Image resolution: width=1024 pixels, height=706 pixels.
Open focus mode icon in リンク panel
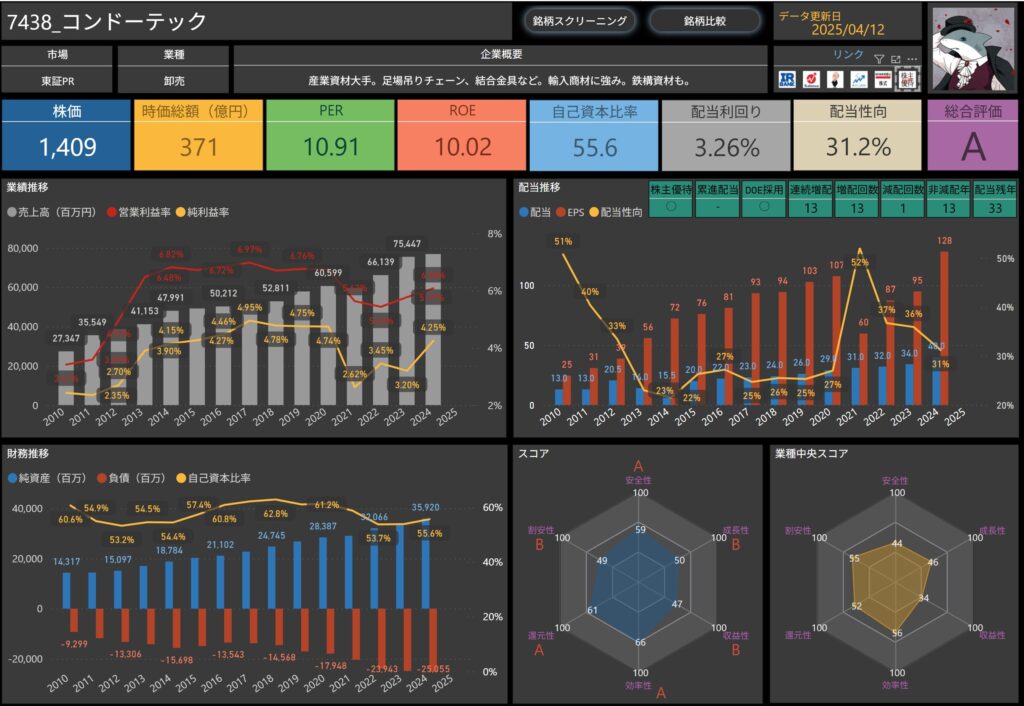[895, 59]
